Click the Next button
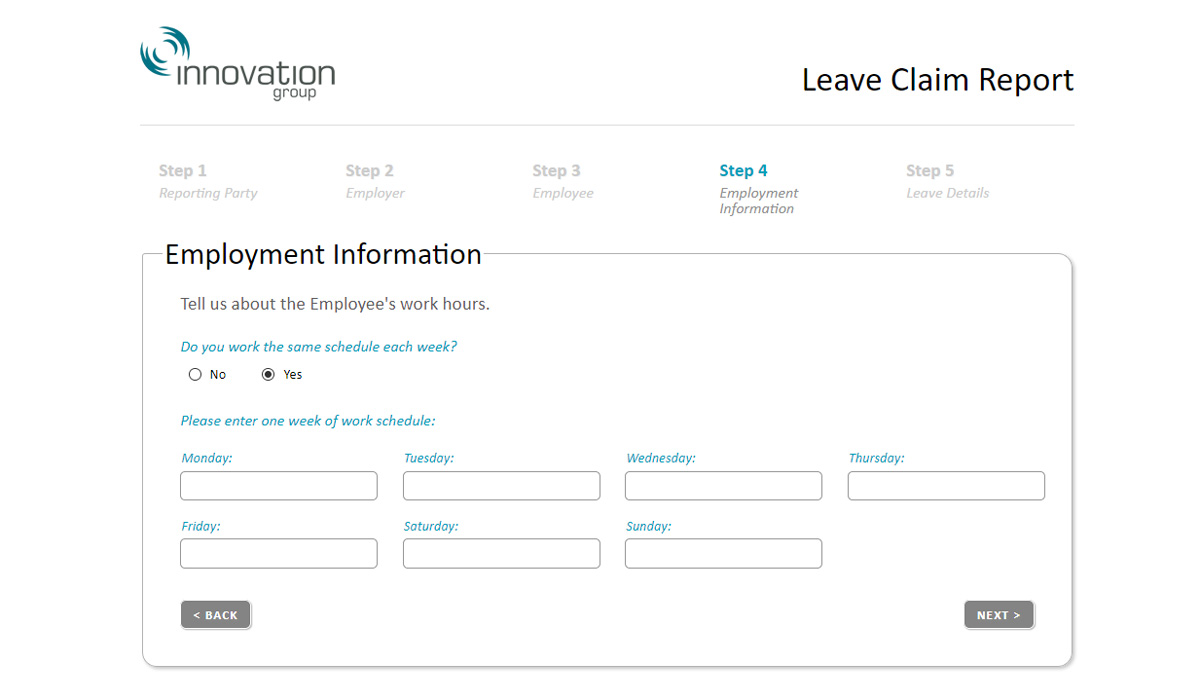This screenshot has width=1200, height=700. 999,615
